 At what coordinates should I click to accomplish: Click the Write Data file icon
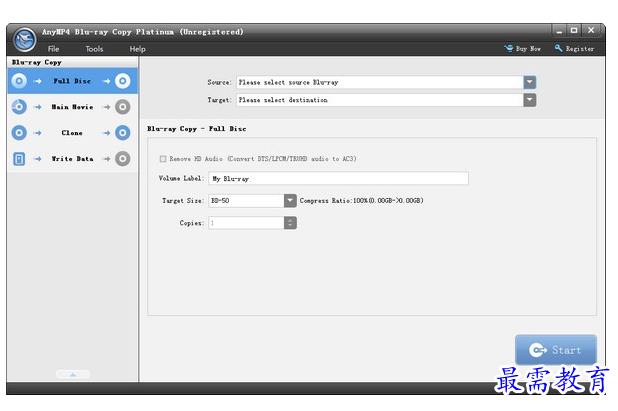tap(19, 159)
